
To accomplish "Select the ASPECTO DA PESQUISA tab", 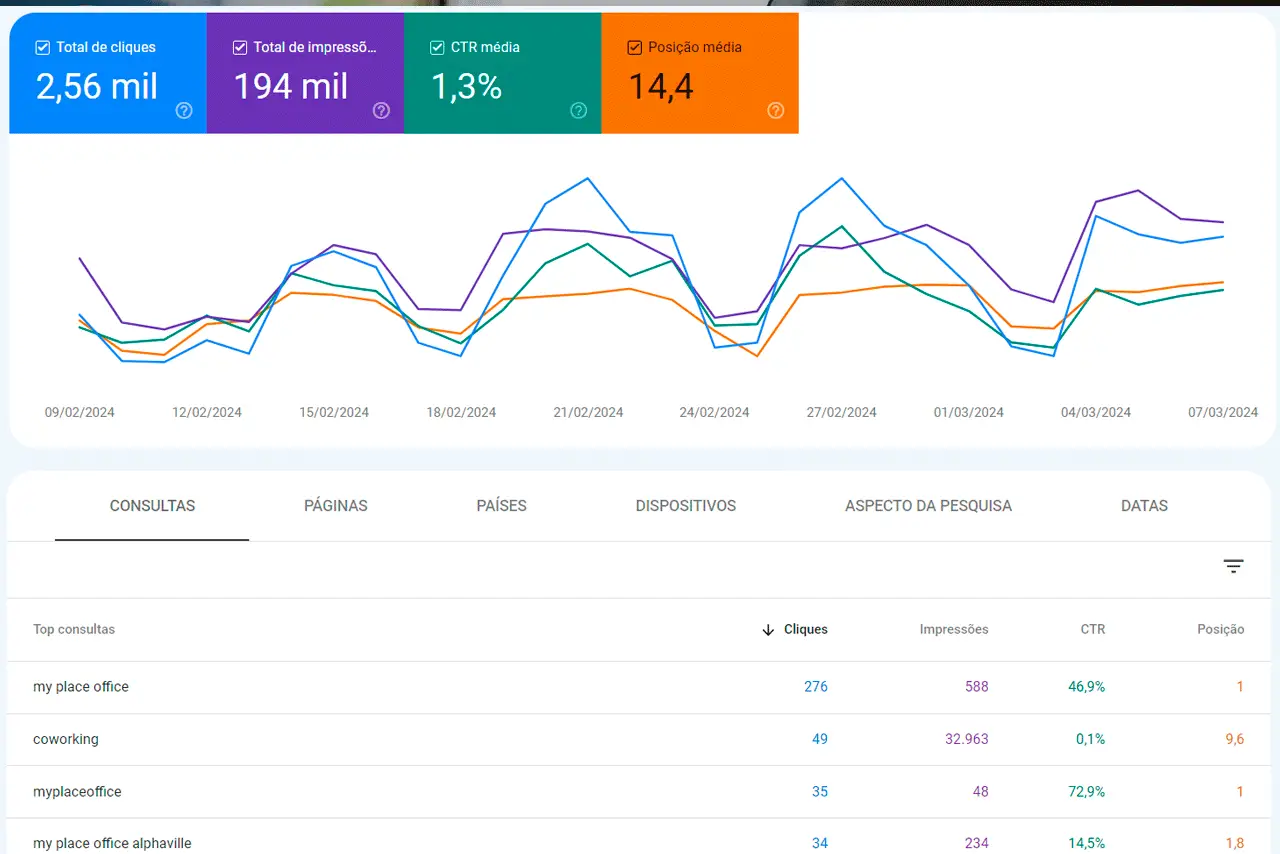I will [x=928, y=506].
